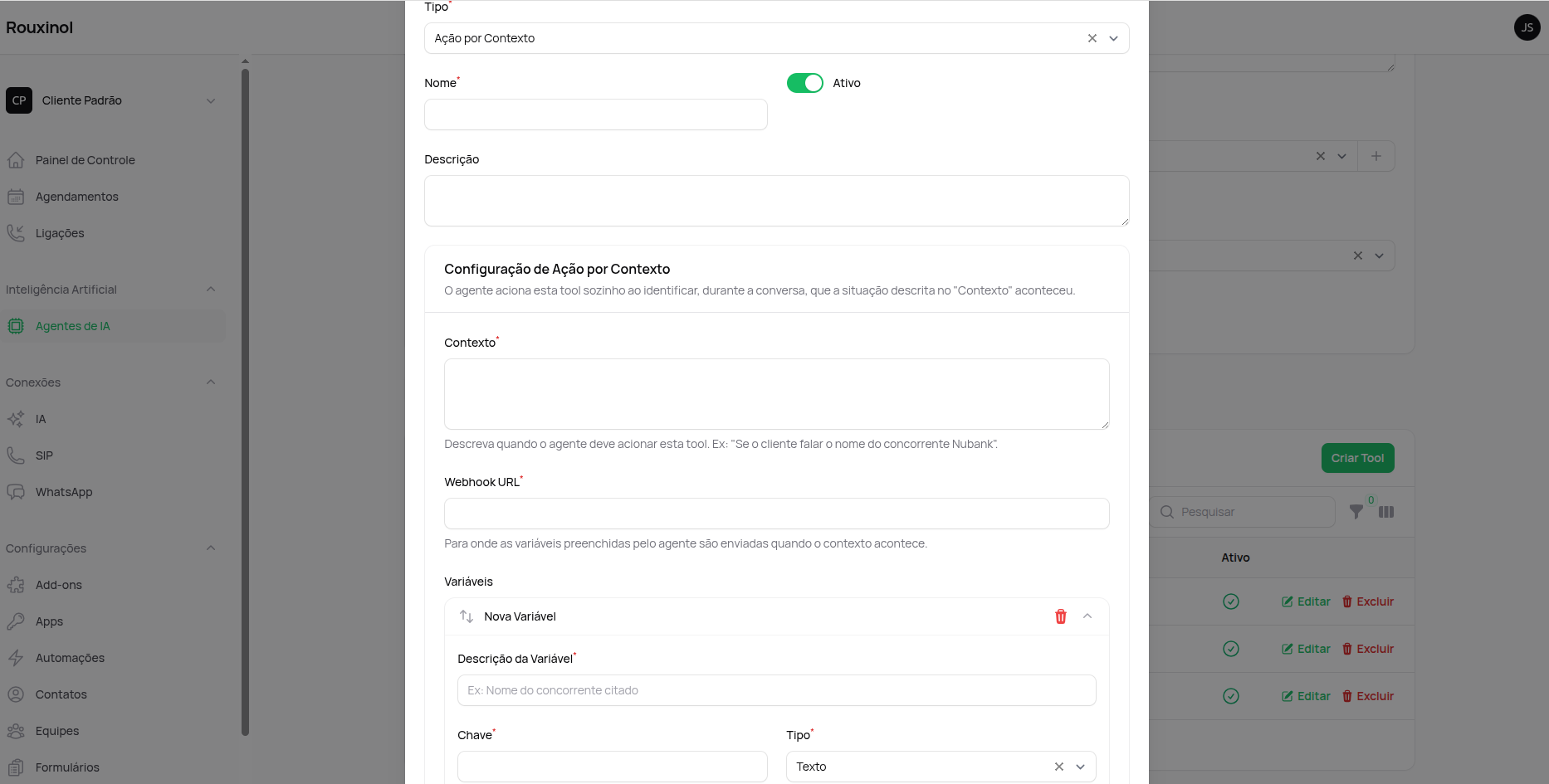Screen dimensions: 1549x784
Task: Click the plus icon in background panel
Action: coord(1376,156)
